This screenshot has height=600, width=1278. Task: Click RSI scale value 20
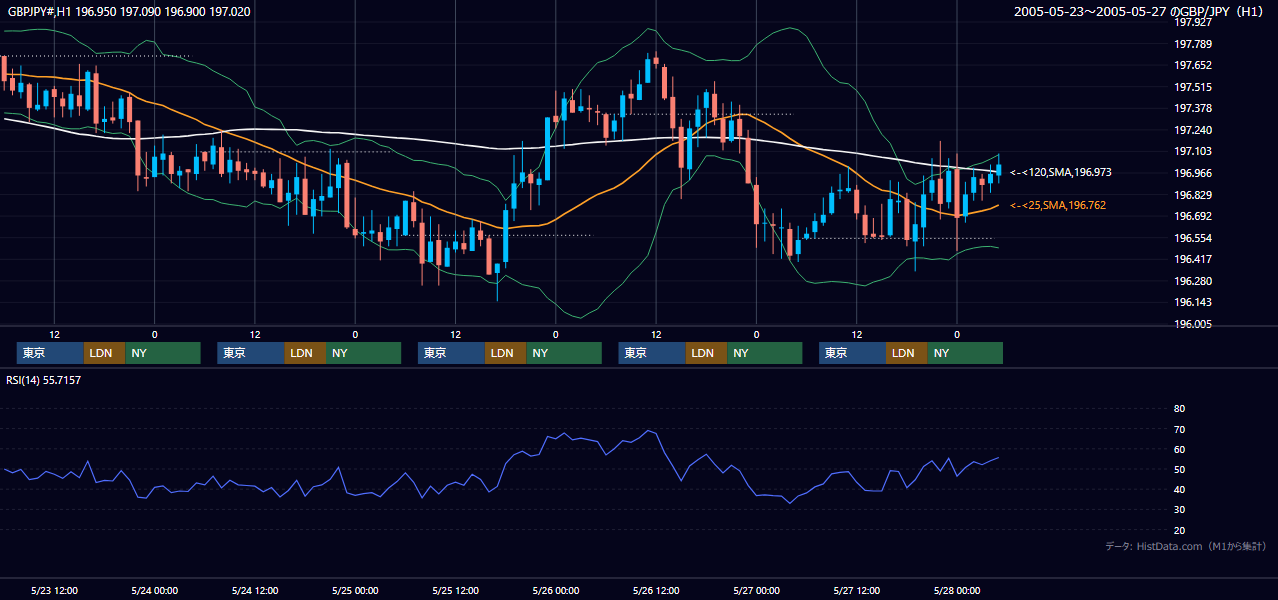[1179, 530]
